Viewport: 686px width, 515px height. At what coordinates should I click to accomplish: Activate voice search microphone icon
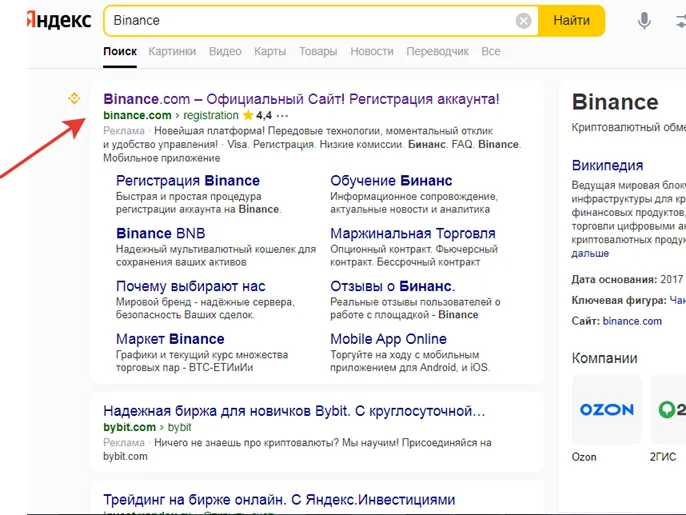(644, 21)
